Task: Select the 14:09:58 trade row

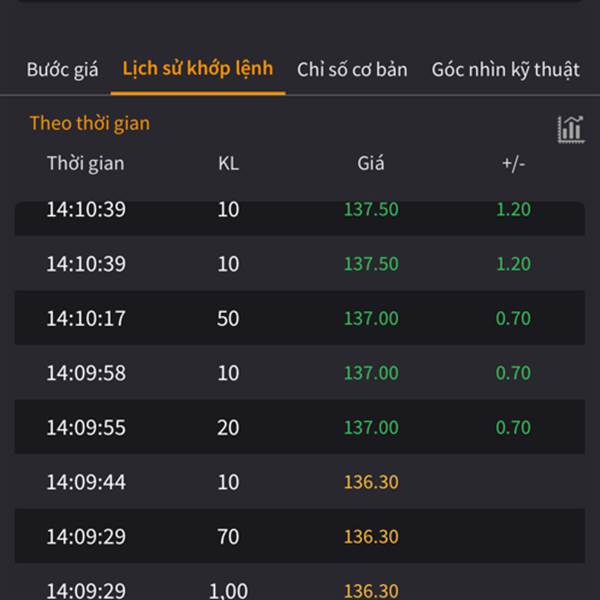Action: (x=300, y=373)
